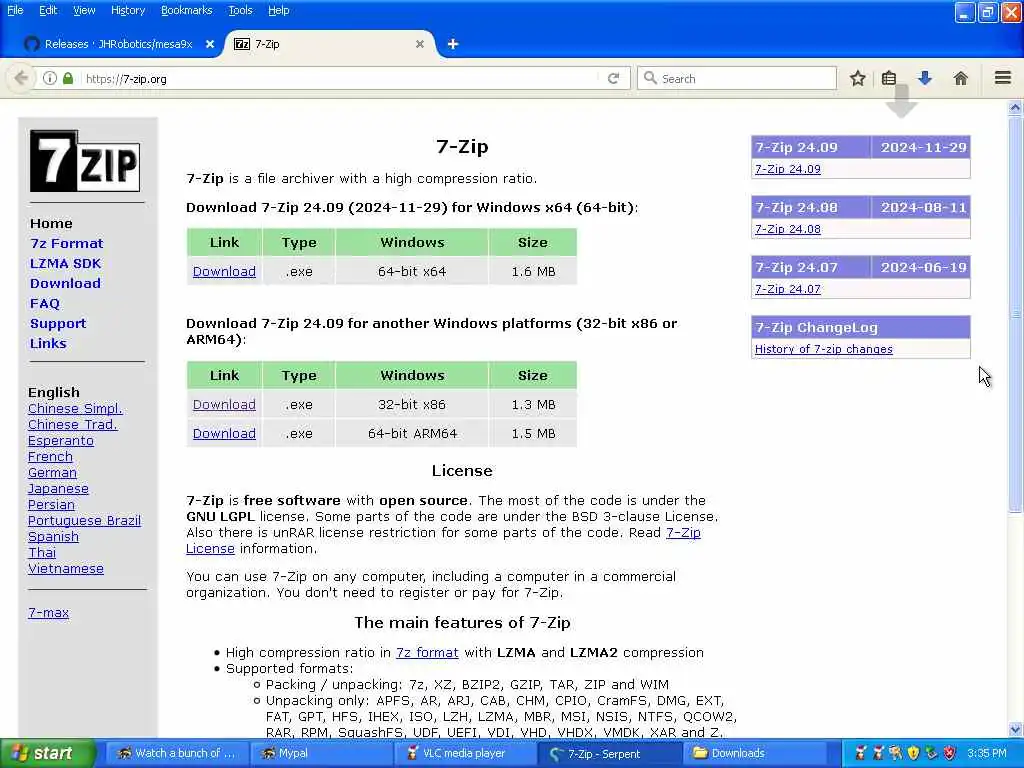Switch language to Chinese Simpl.

(x=75, y=408)
